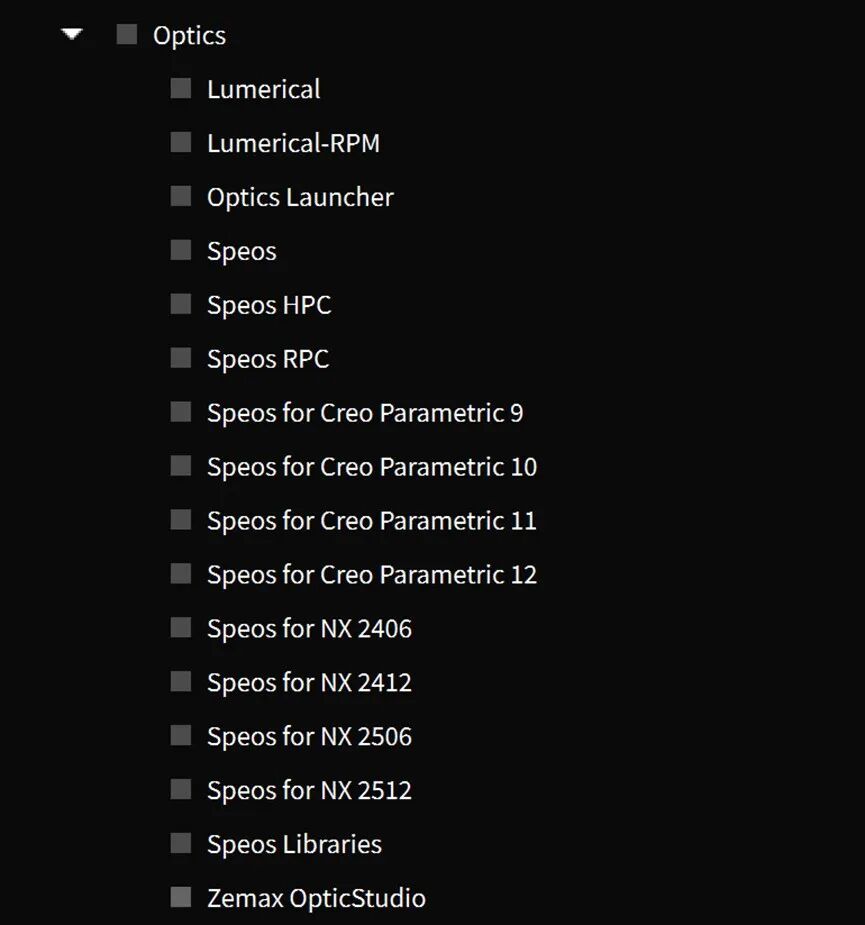This screenshot has height=925, width=865.
Task: Select the Zemax OpticStudio label
Action: click(x=316, y=898)
